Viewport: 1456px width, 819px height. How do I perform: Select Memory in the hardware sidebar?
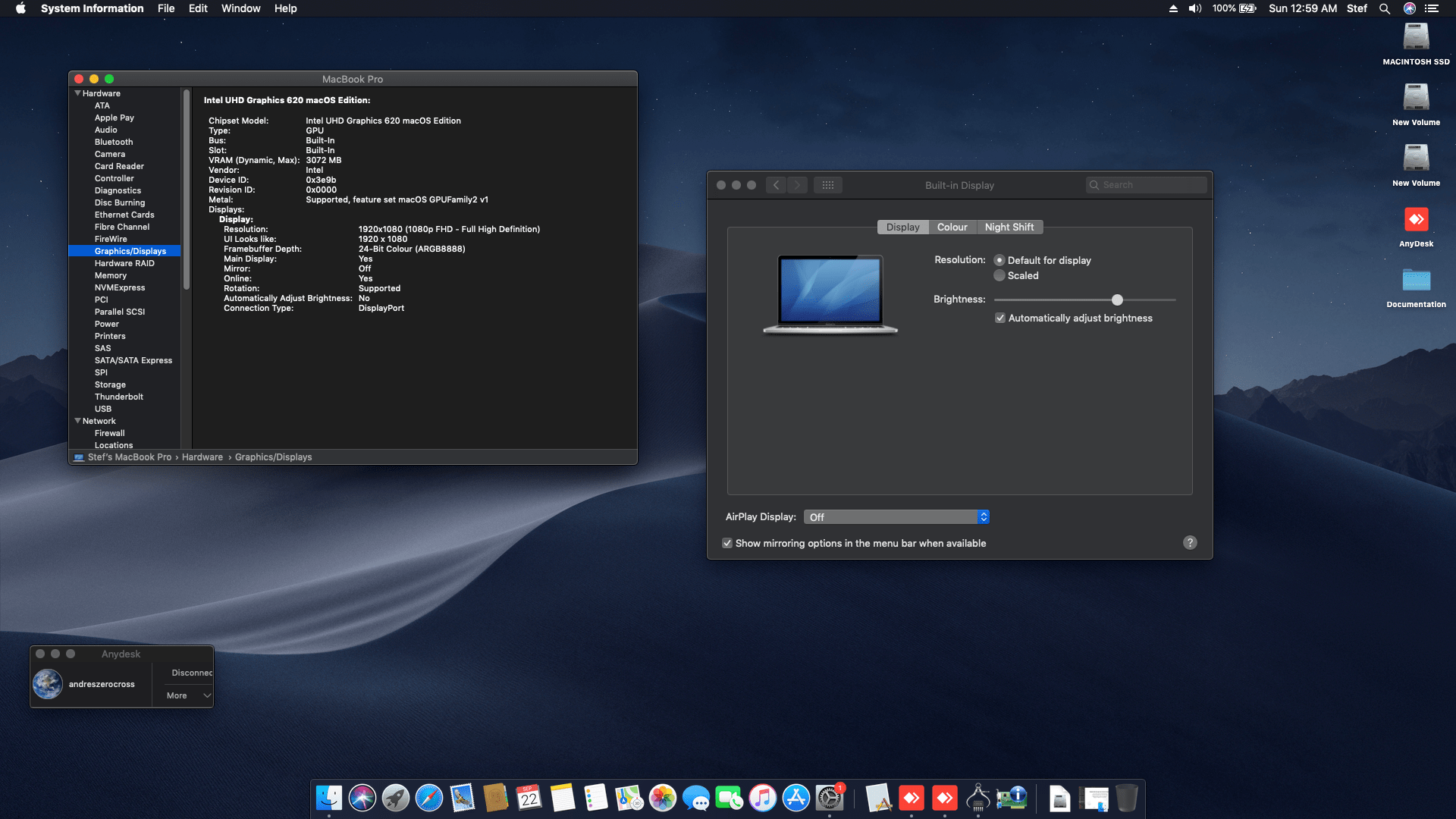coord(111,275)
